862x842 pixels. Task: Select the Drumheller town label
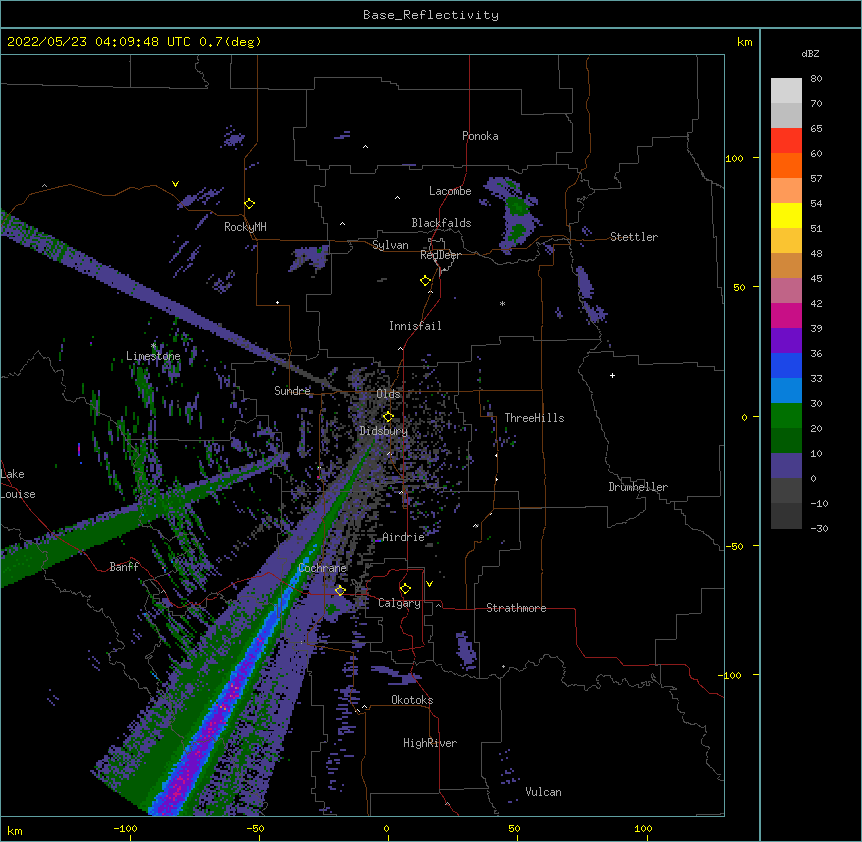[638, 487]
